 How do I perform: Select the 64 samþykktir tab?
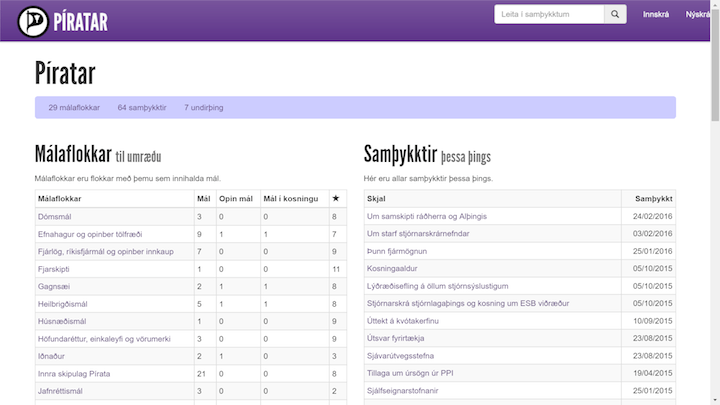pos(141,107)
